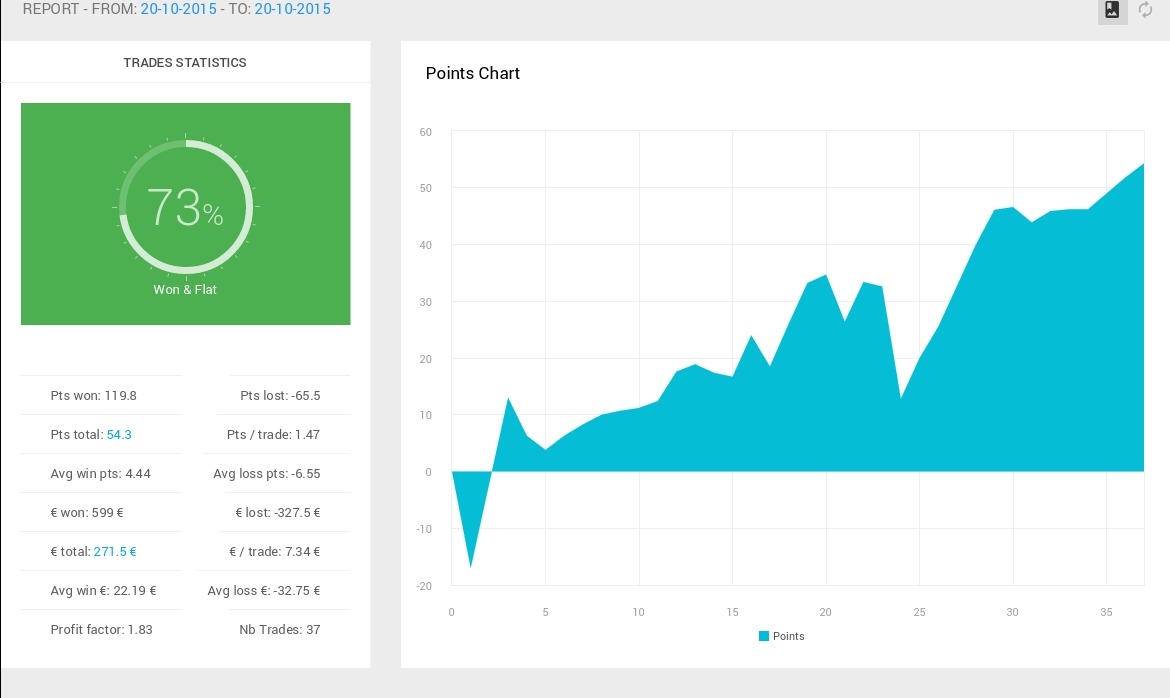Click the Nb Trades: 37 stat

280,630
